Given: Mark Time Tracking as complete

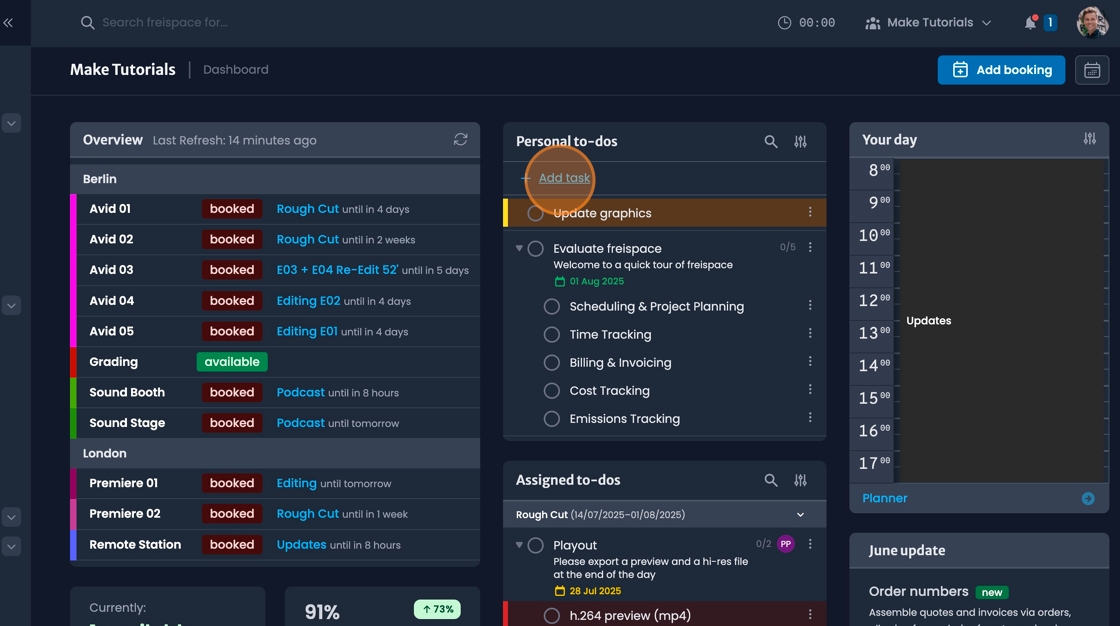Looking at the screenshot, I should 551,334.
